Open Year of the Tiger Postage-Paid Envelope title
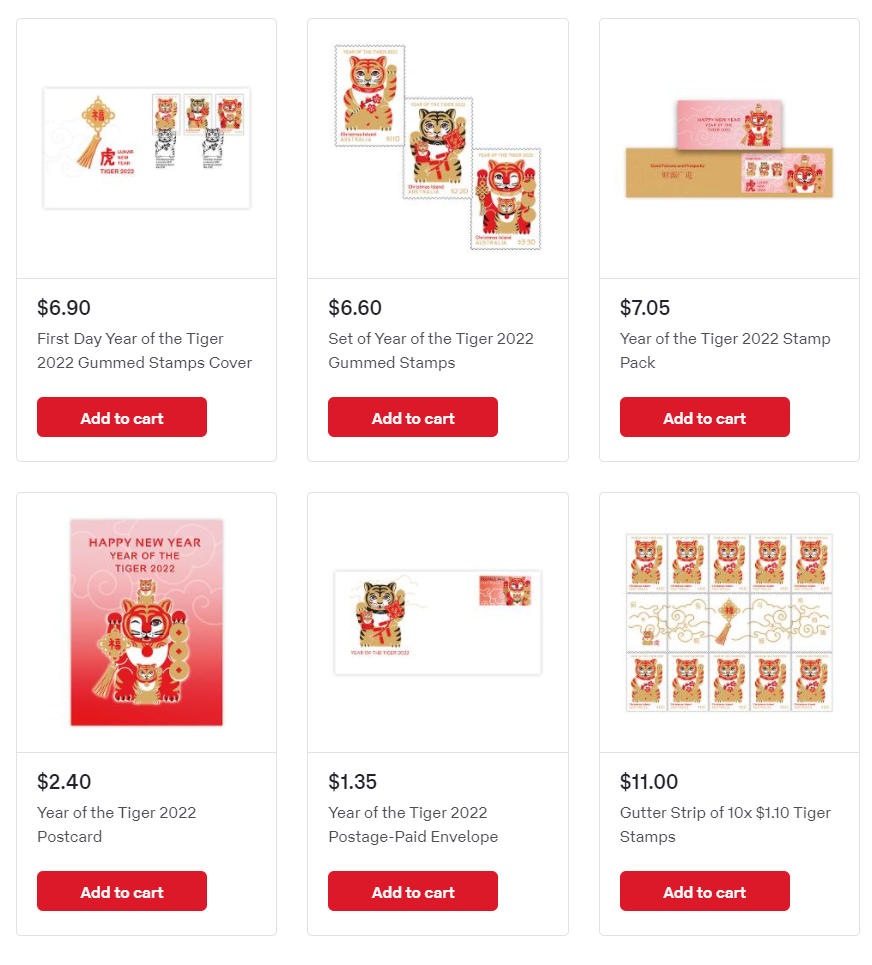Viewport: 872px width, 965px height. point(413,825)
